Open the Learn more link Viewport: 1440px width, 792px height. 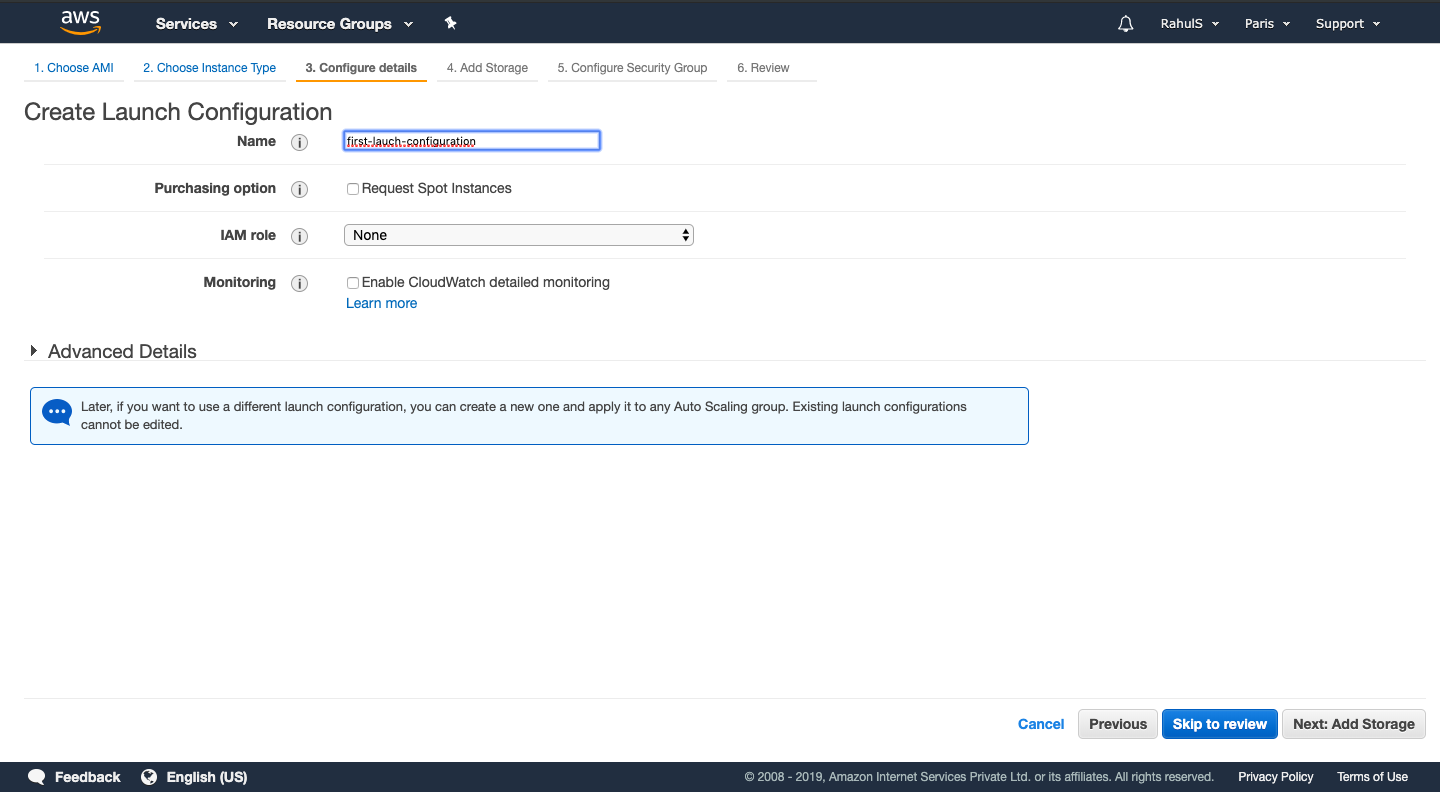[x=381, y=303]
